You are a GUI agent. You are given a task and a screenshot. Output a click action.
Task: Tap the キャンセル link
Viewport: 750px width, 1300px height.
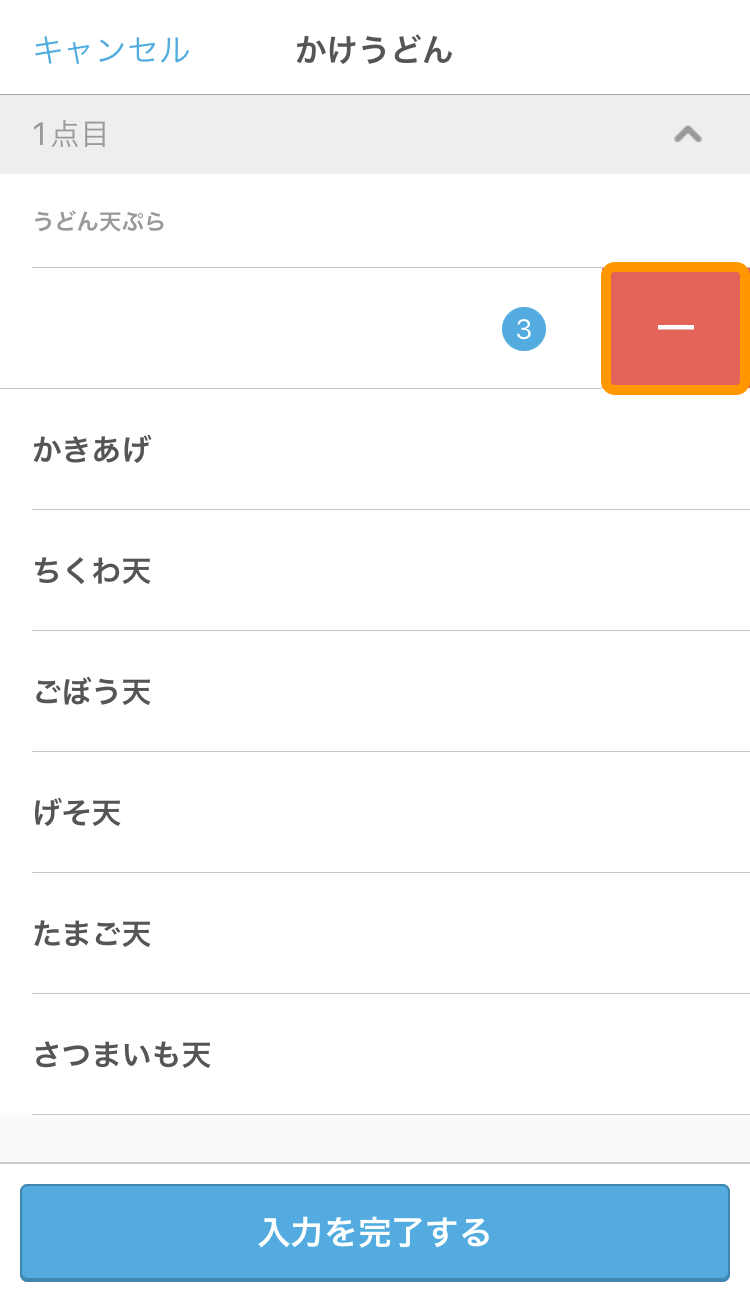coord(111,49)
